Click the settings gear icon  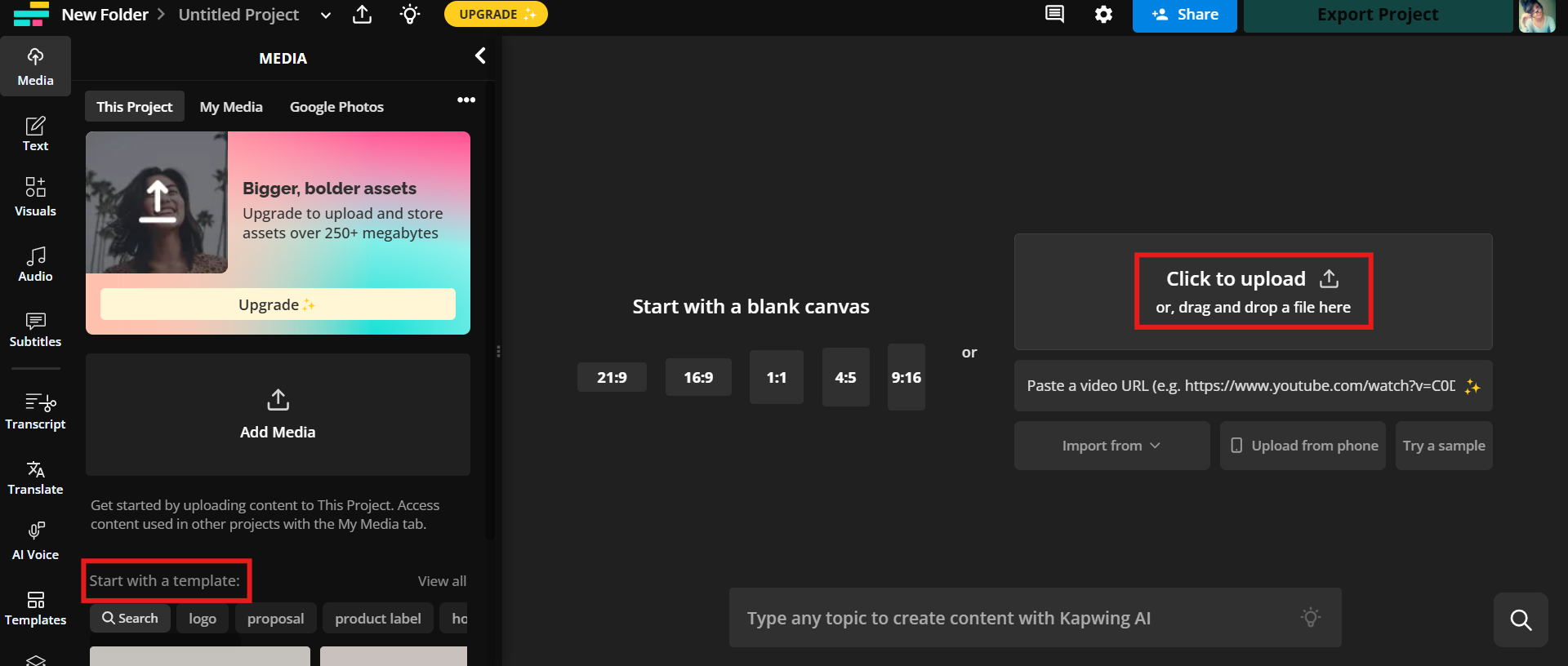click(x=1103, y=15)
